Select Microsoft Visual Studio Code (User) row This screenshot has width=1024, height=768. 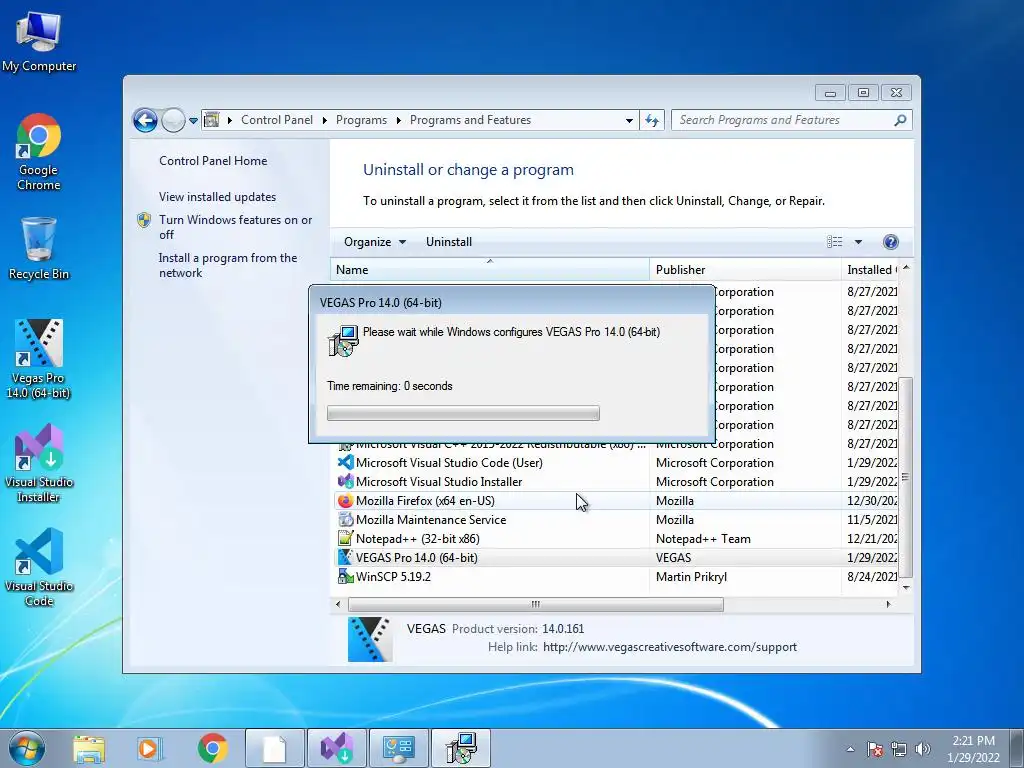coord(616,463)
